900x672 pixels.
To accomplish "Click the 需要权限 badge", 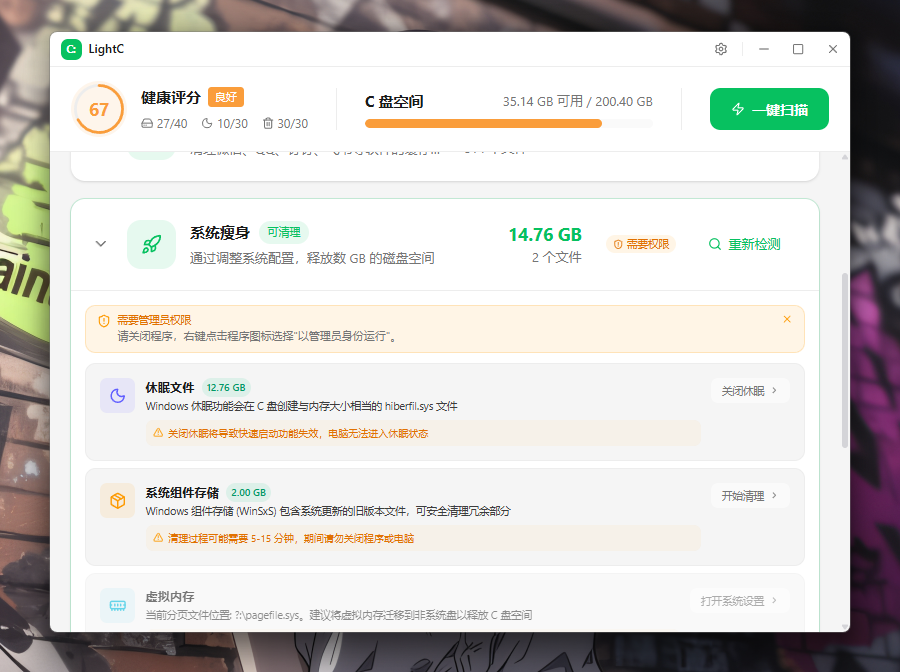I will (642, 244).
